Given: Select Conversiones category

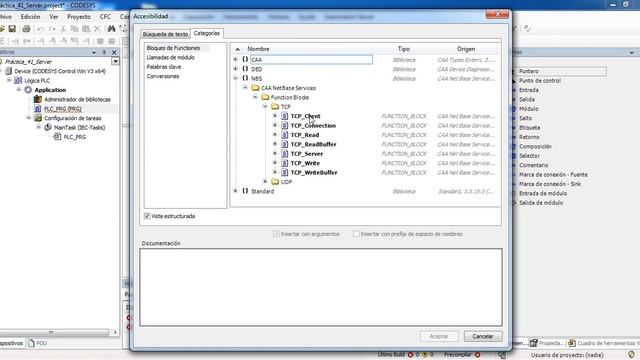Looking at the screenshot, I should [163, 76].
